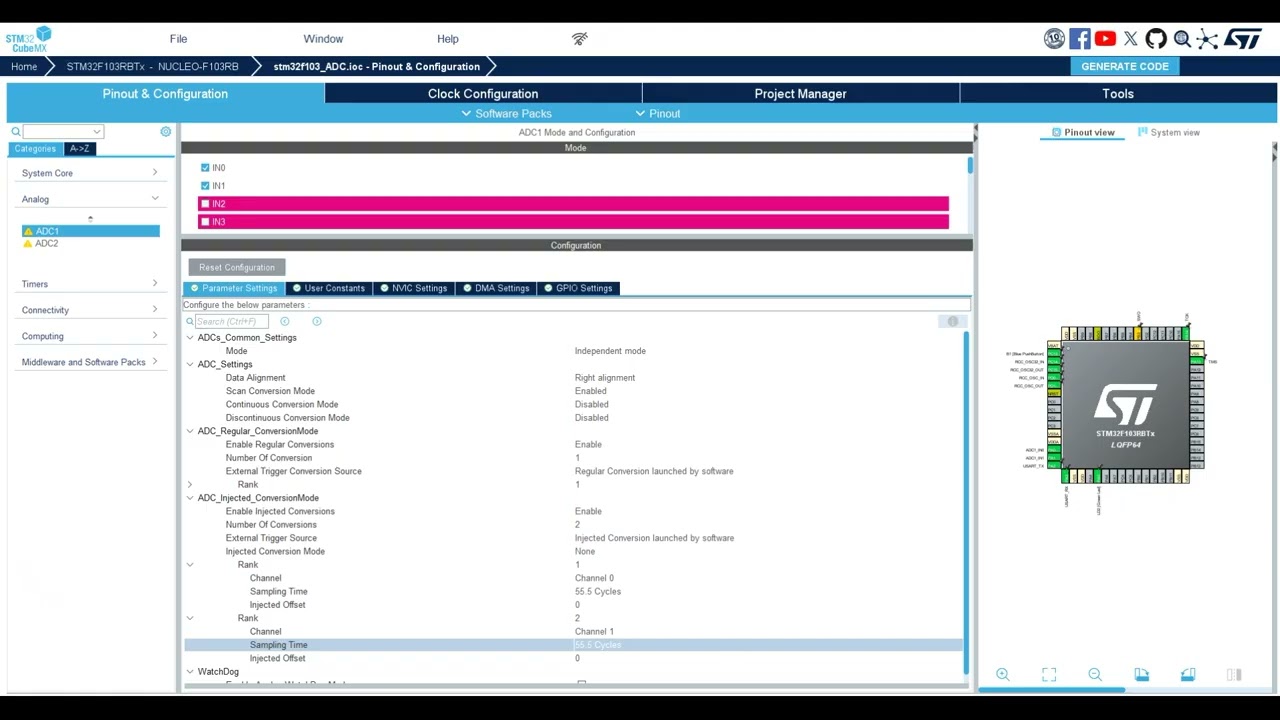Click the connectivity status icon beside Help
1280x720 pixels.
click(580, 39)
